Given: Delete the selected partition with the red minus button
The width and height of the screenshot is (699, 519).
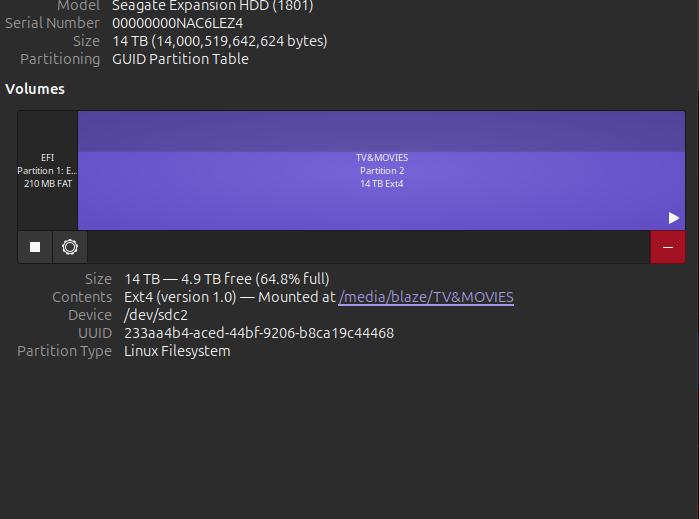Looking at the screenshot, I should 667,247.
